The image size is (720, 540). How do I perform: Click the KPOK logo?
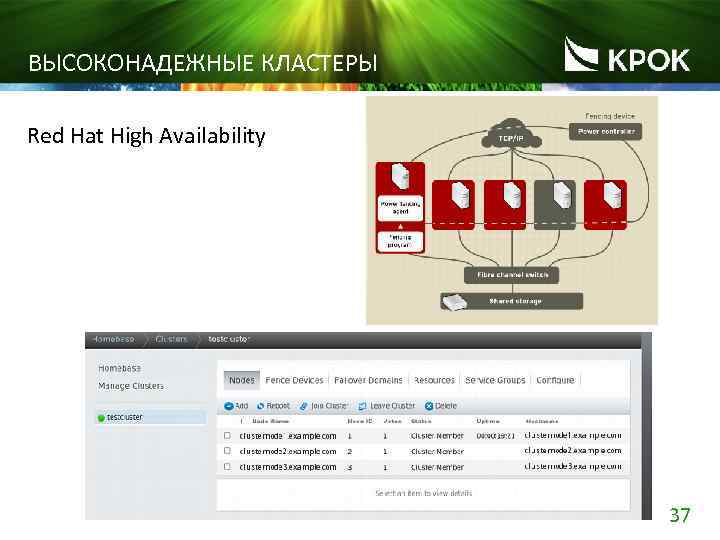tap(627, 55)
